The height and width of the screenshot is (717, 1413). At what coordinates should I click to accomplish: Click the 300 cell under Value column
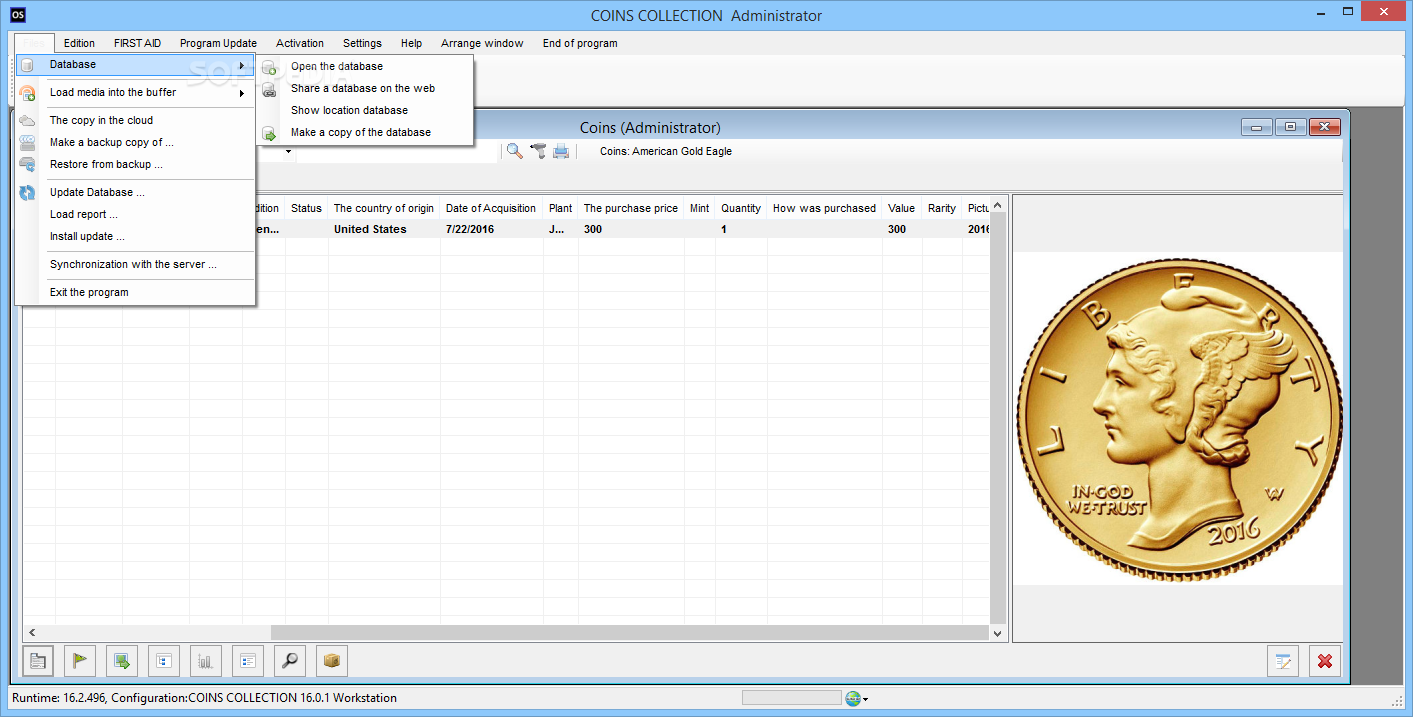coord(902,229)
